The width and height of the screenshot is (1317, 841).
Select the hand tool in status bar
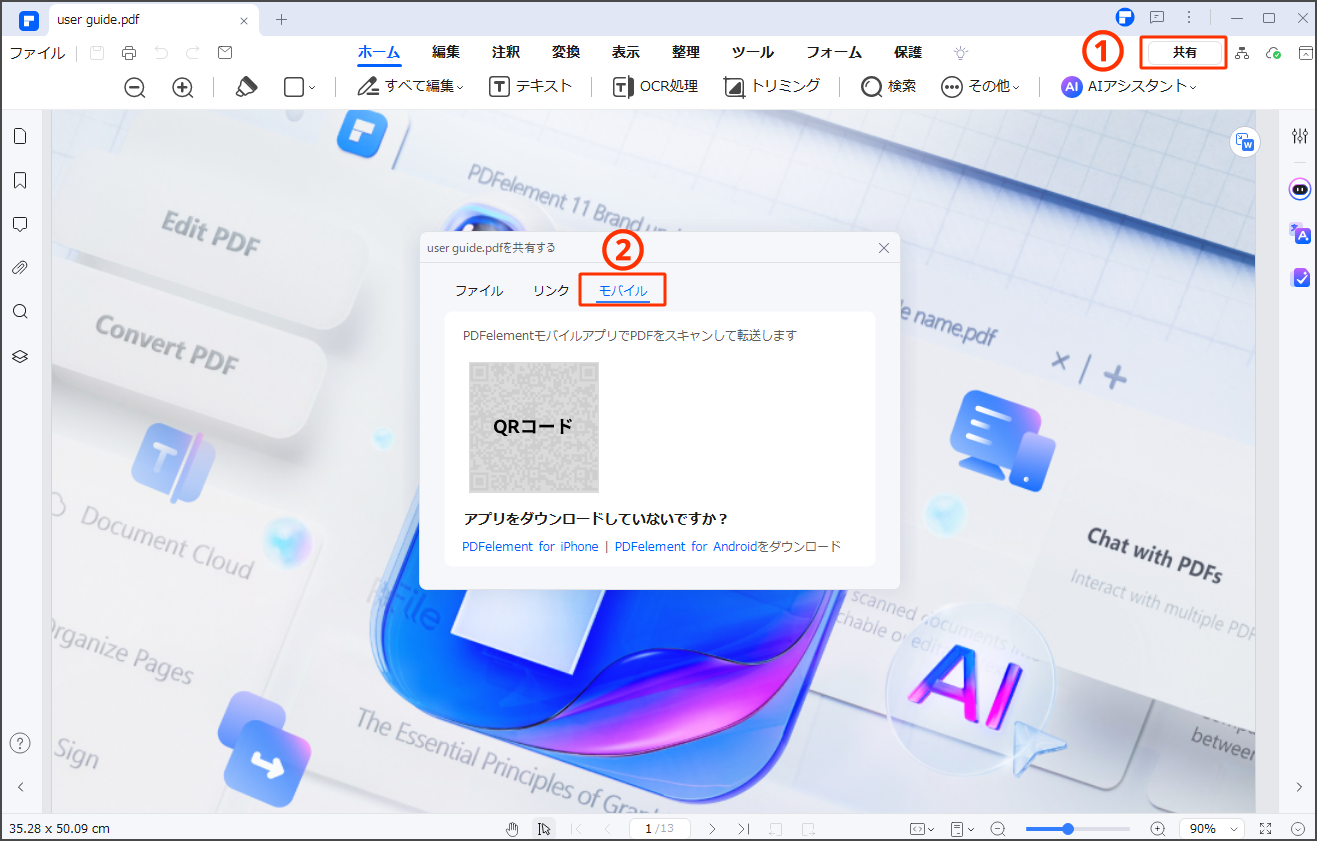[513, 829]
